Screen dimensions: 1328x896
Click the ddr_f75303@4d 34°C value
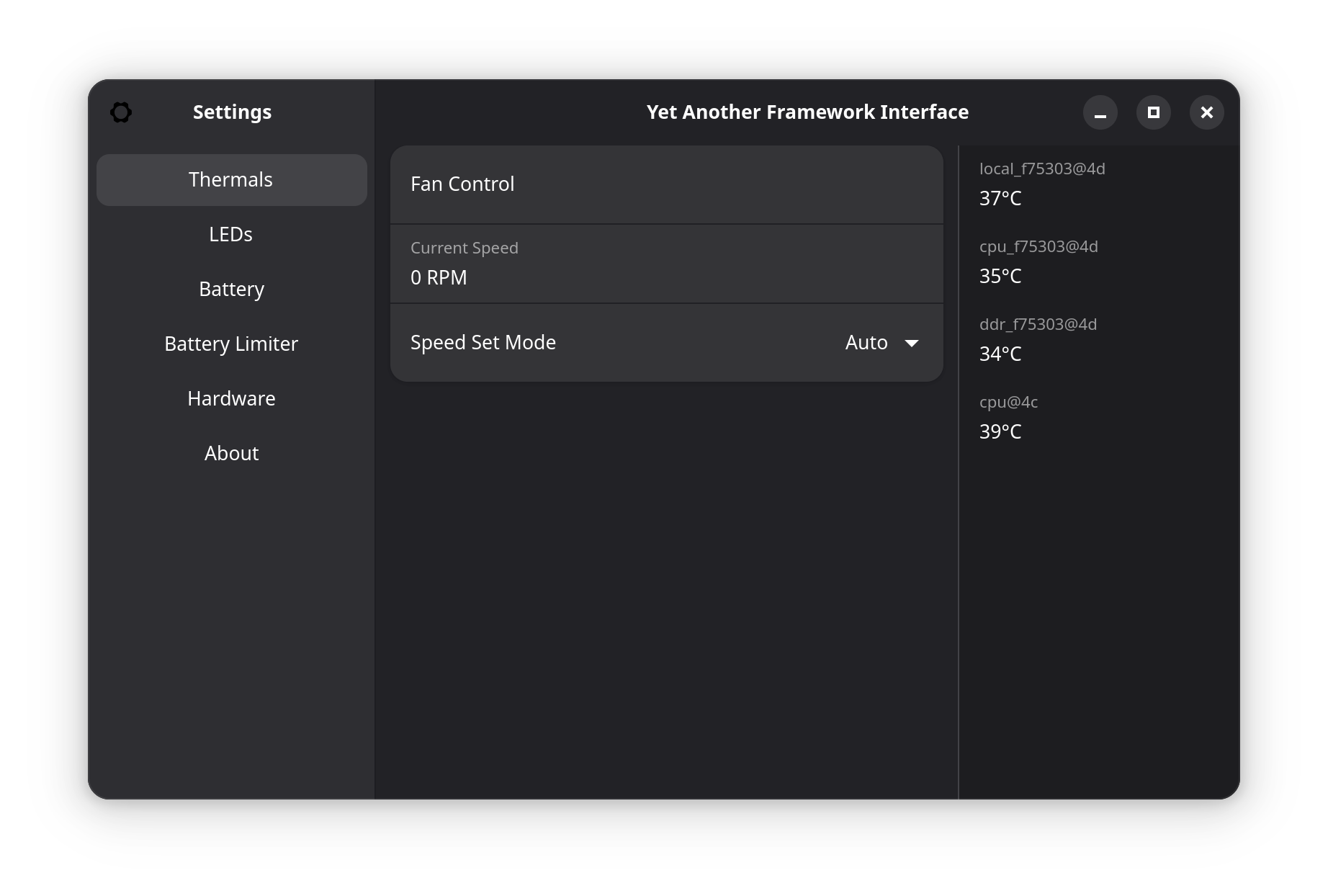pos(1000,354)
